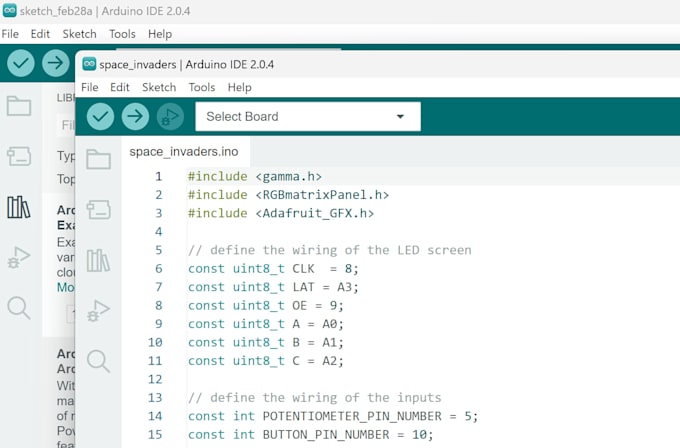The width and height of the screenshot is (680, 448).
Task: Click comment about LED screen wiring
Action: point(330,250)
